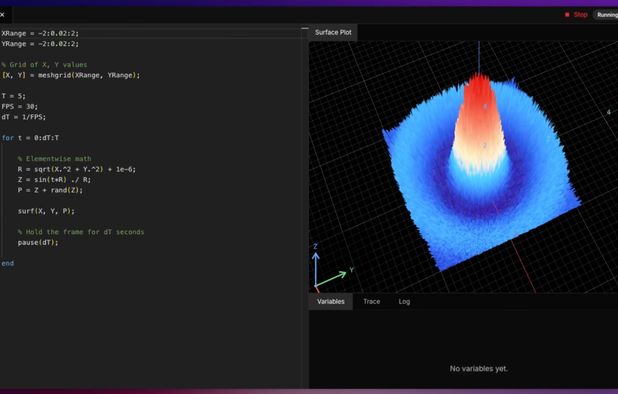Screen dimensions: 618x394
Task: Click the line 'T = 5;'
Action: (x=13, y=96)
